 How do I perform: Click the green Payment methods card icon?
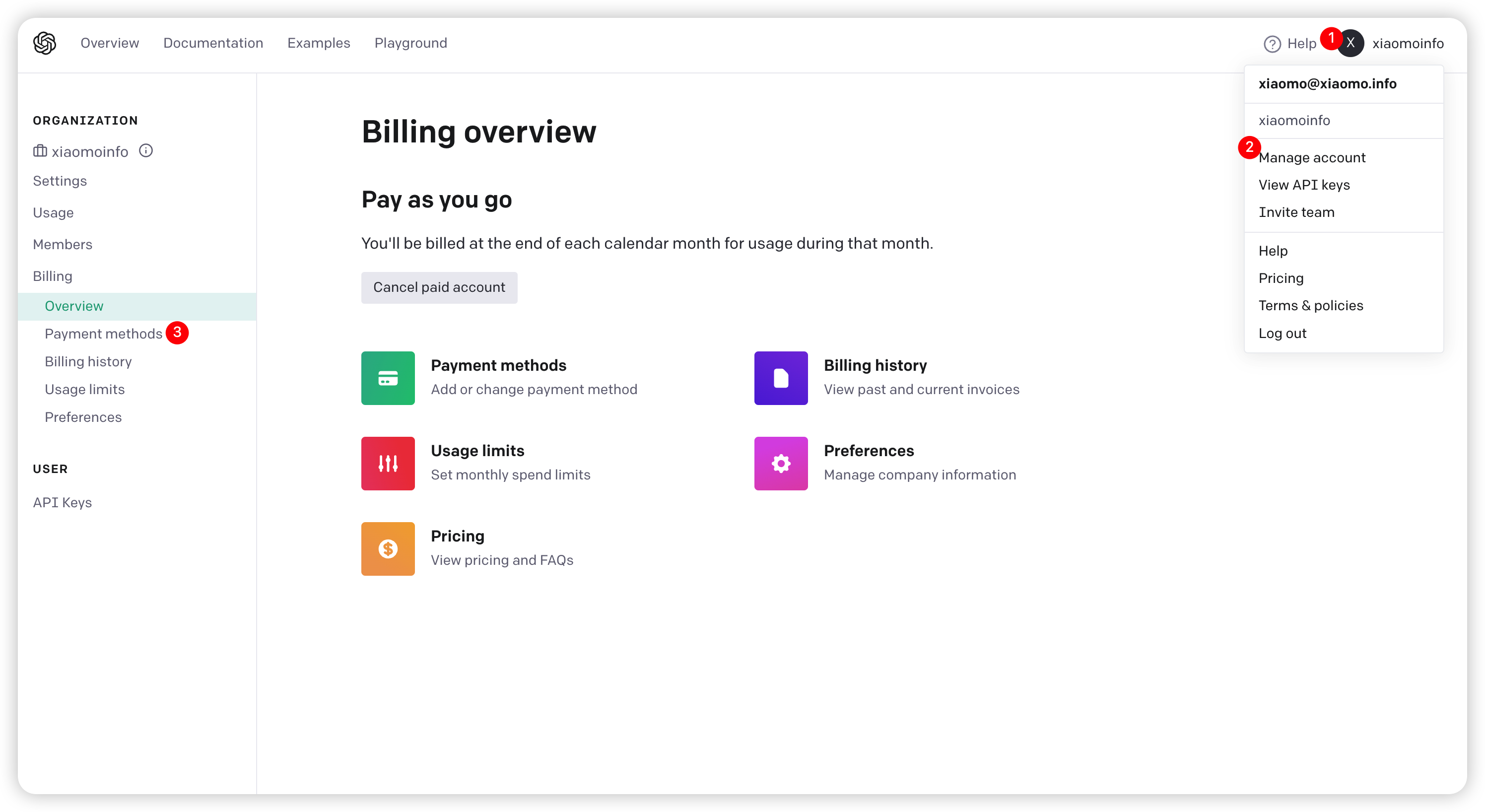pyautogui.click(x=388, y=378)
